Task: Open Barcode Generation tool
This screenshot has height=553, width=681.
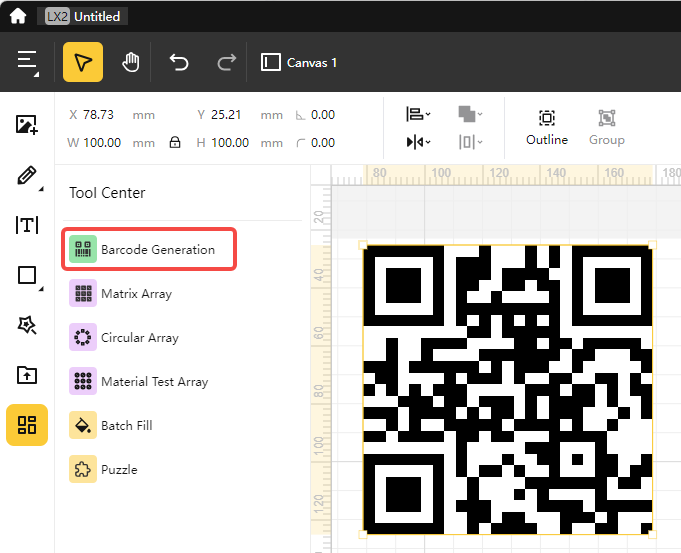Action: tap(149, 249)
